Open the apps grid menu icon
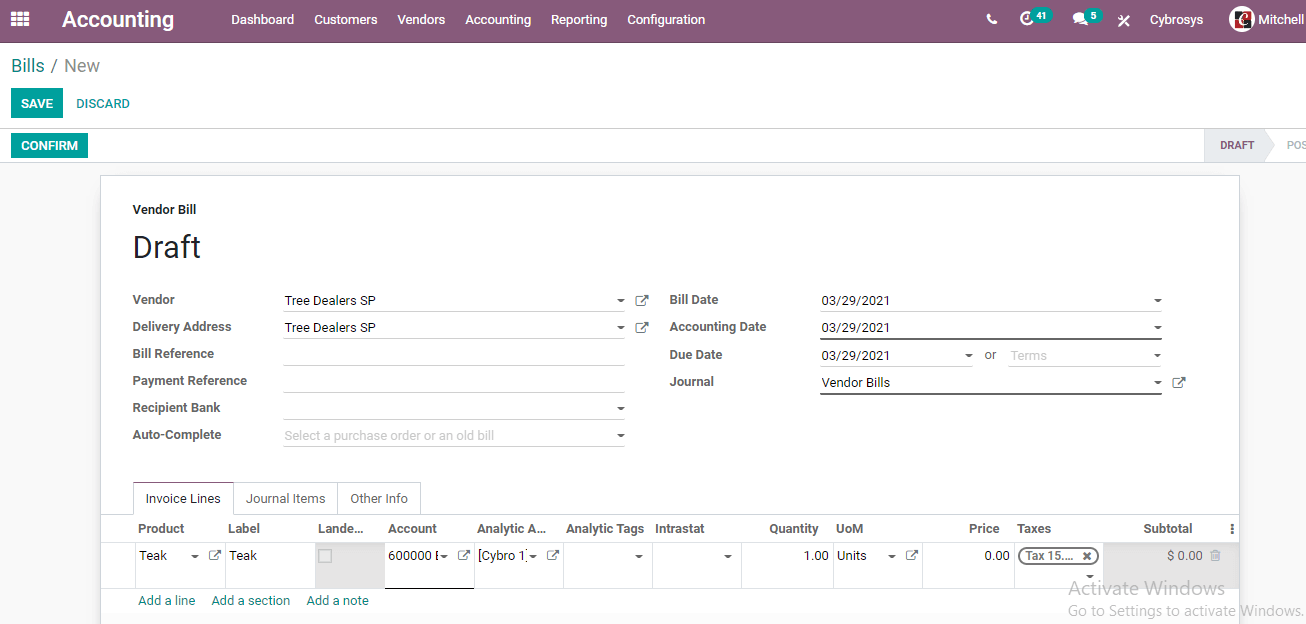 pos(20,19)
